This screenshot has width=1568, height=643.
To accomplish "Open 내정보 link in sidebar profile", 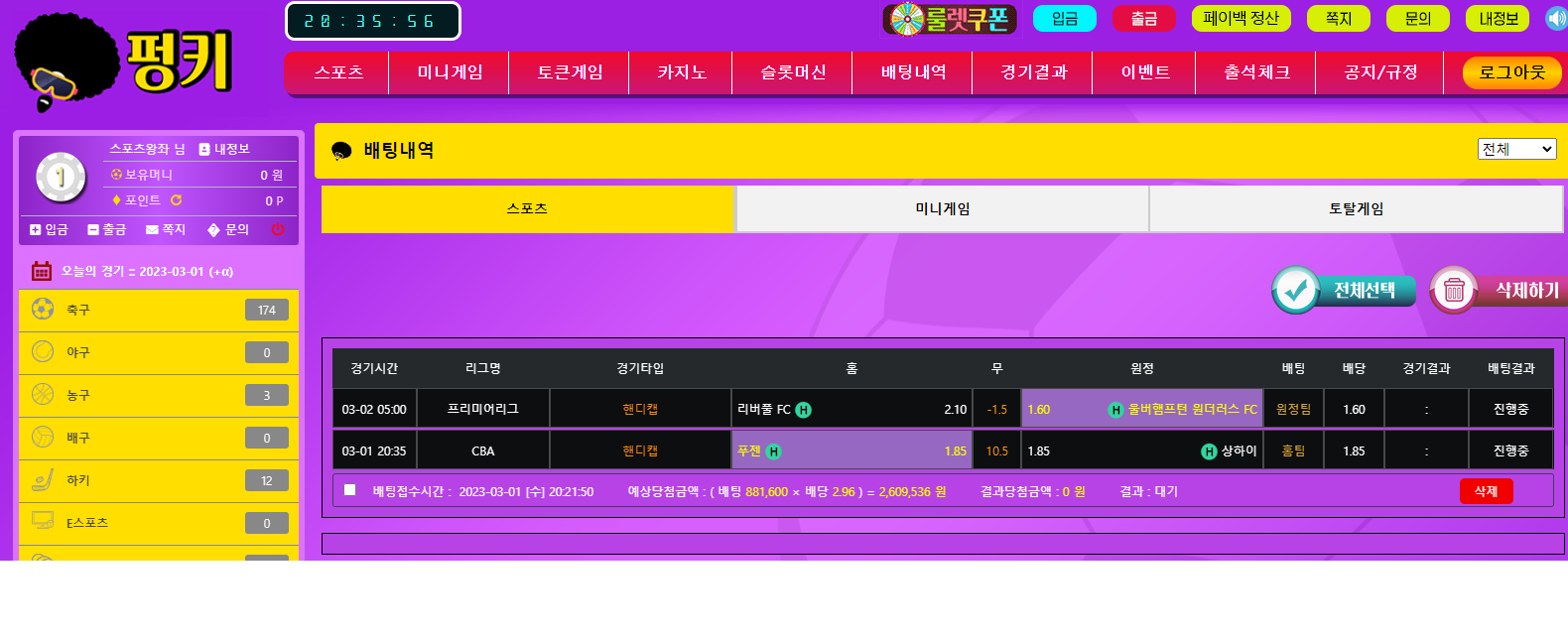I will click(x=224, y=149).
